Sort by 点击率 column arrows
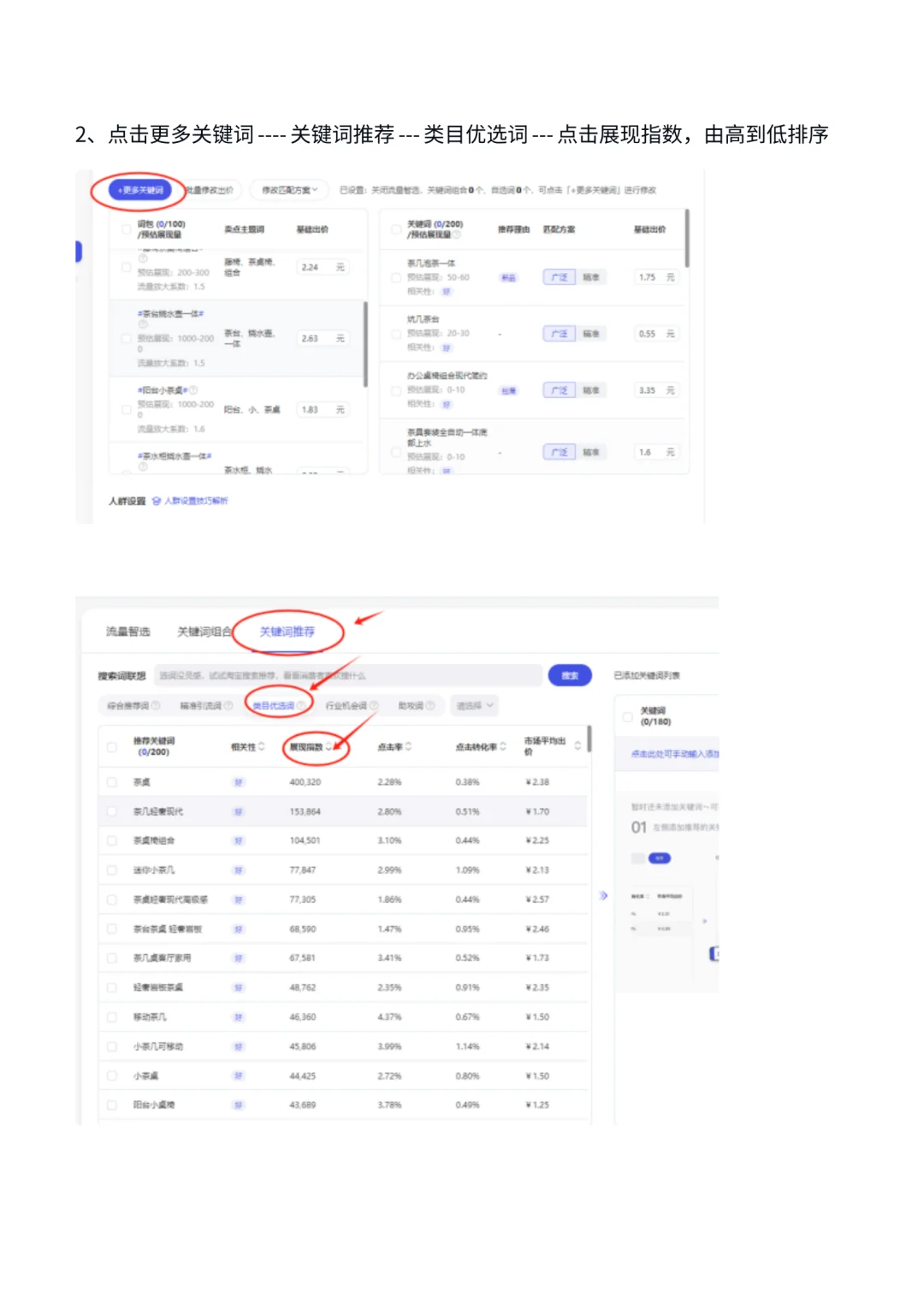Image resolution: width=924 pixels, height=1306 pixels. pos(408,746)
